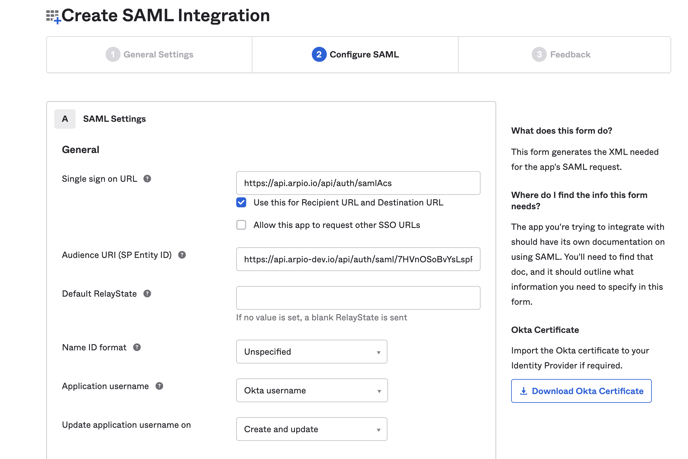Uncheck Use this for Recipient URL and Destination URL

[x=241, y=202]
